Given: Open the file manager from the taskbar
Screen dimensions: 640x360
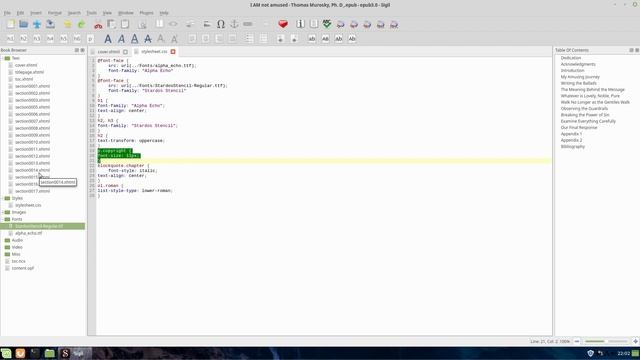Looking at the screenshot, I should pyautogui.click(x=49, y=353).
